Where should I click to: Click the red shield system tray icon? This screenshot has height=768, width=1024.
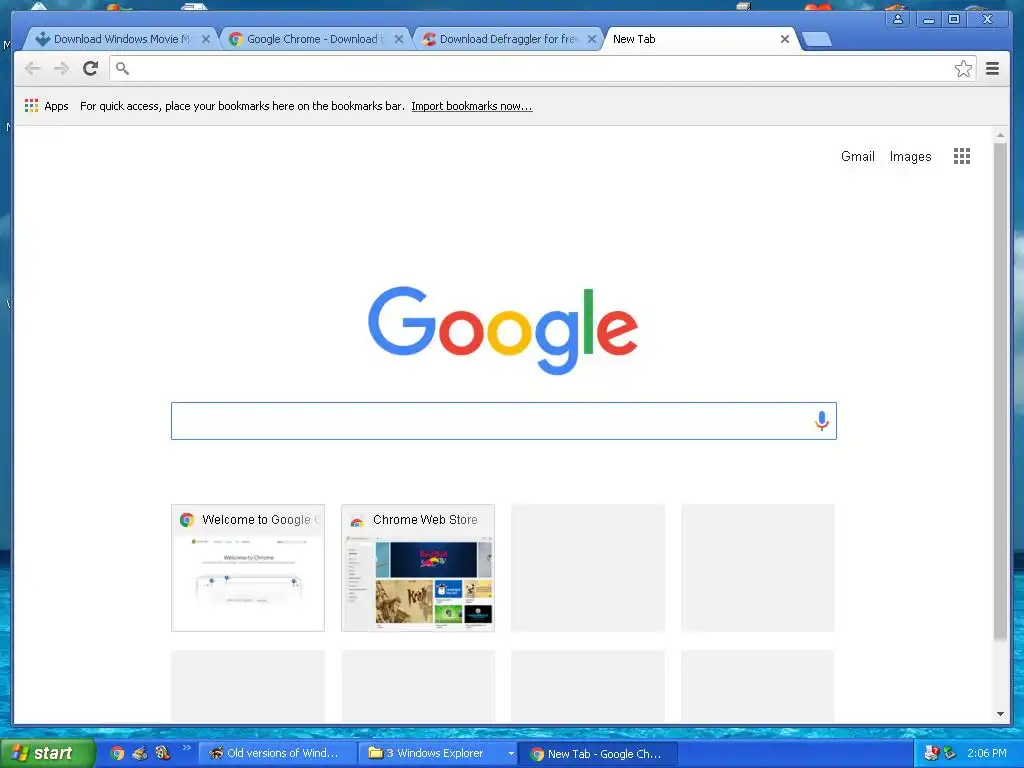click(x=931, y=754)
